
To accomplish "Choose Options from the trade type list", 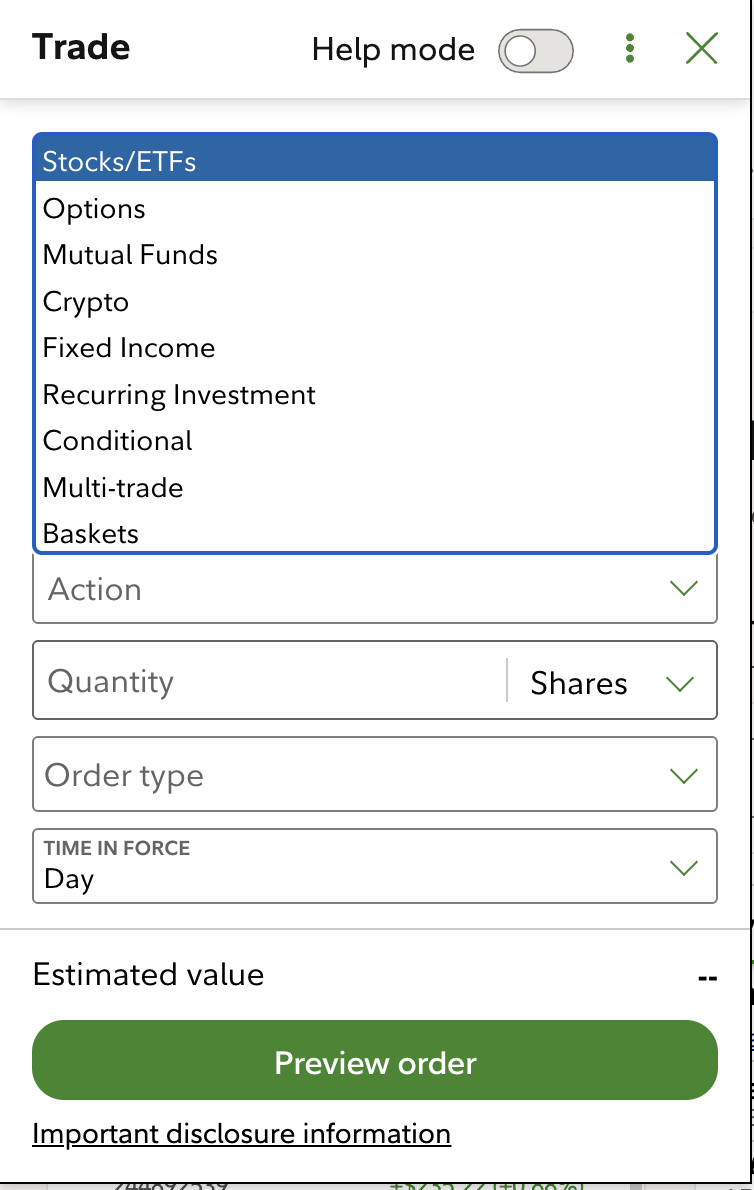I will click(375, 209).
